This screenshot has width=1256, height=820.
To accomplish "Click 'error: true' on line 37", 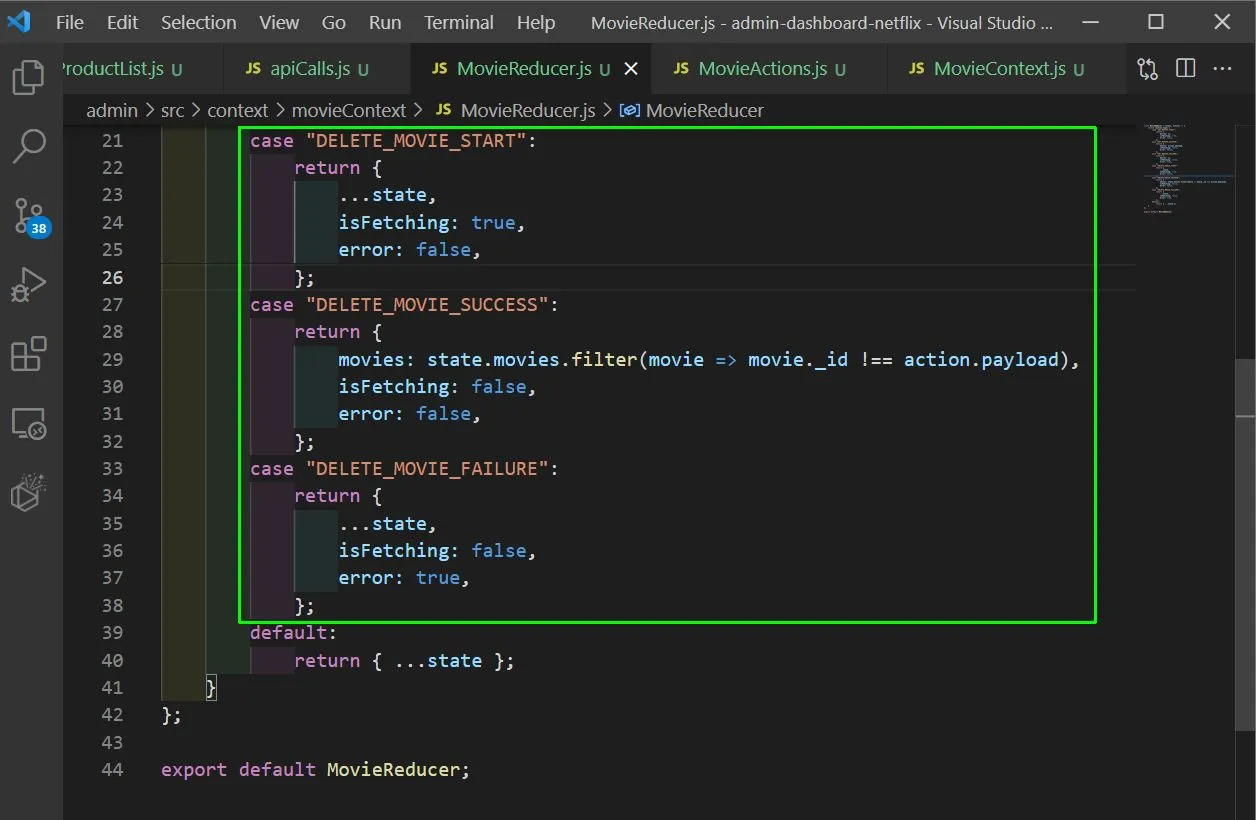I will 399,578.
